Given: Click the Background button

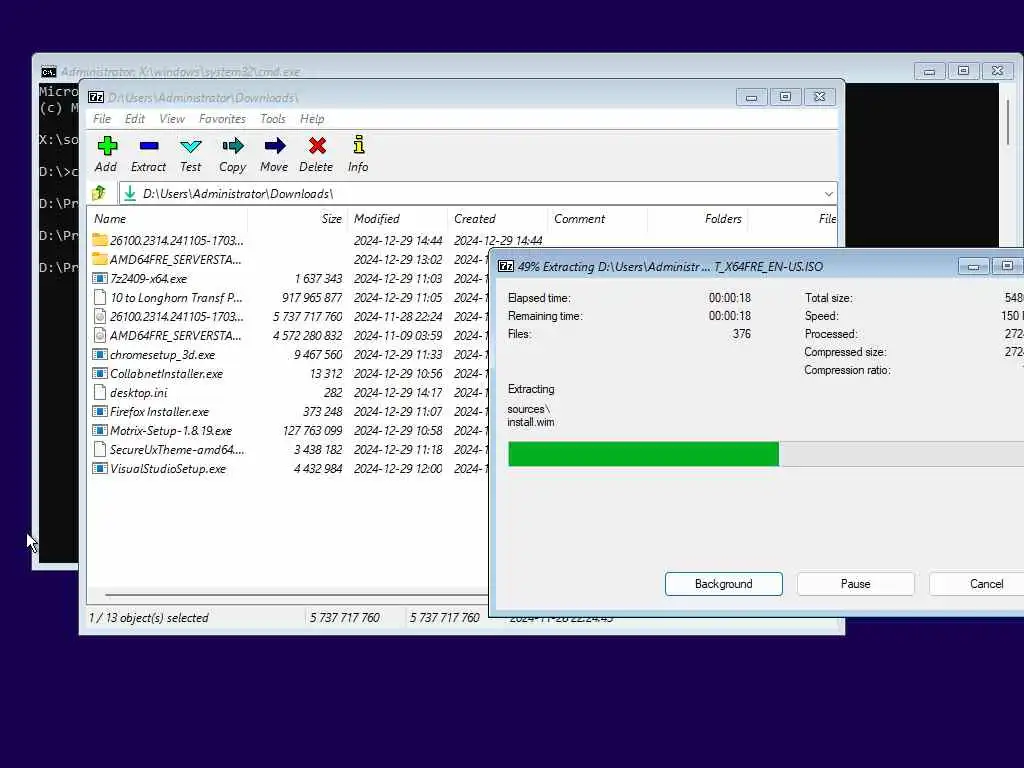Looking at the screenshot, I should click(724, 584).
